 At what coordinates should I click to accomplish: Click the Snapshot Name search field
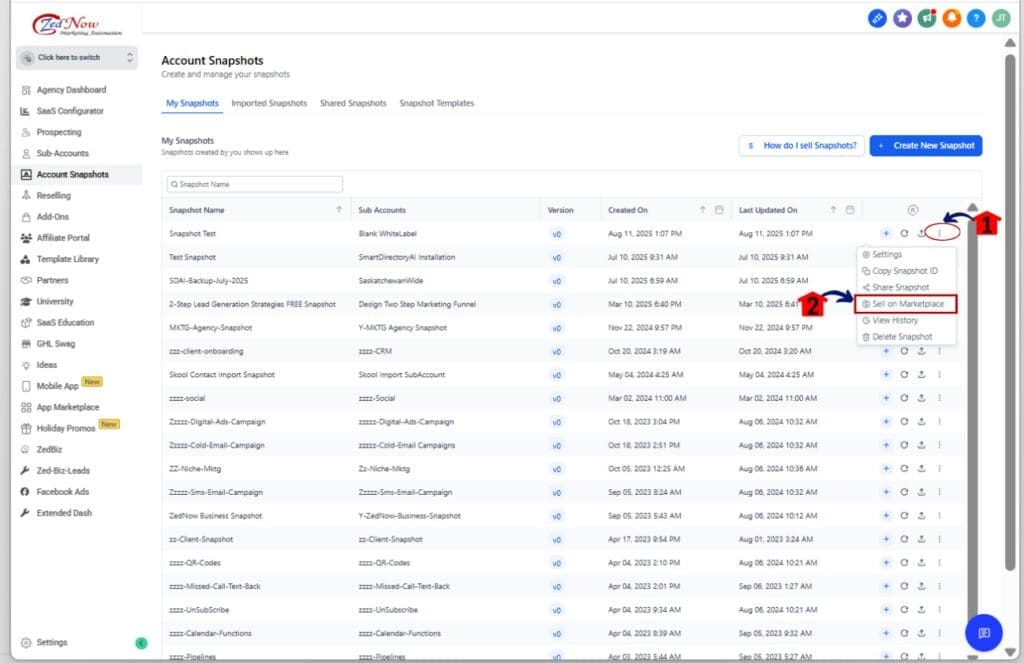[255, 185]
